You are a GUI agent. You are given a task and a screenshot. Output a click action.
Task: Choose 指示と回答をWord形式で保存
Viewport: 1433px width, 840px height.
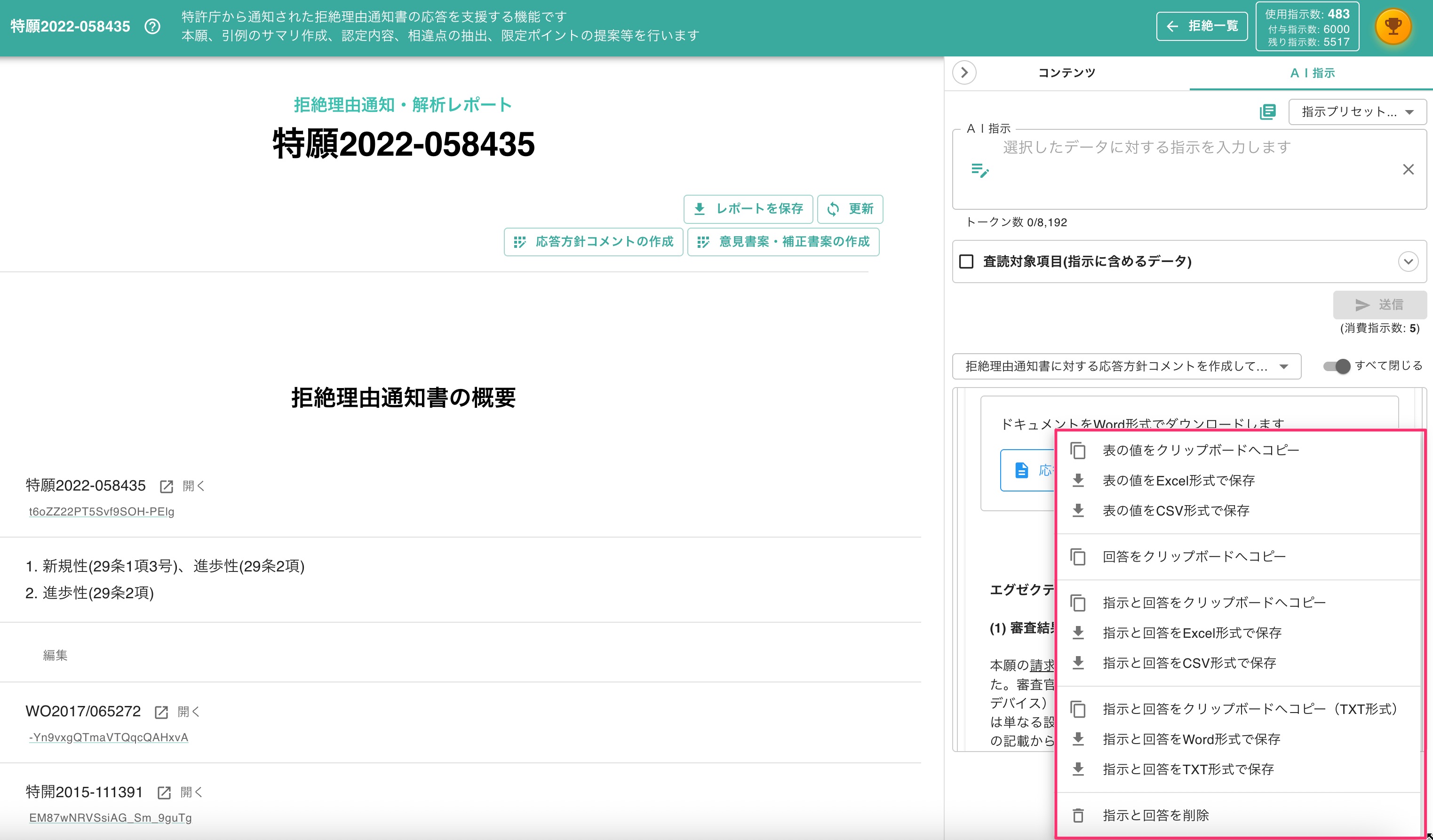1238,739
